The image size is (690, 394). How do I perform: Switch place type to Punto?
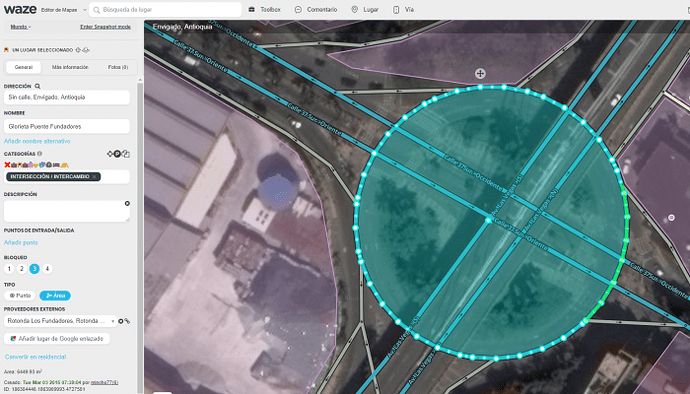pos(20,295)
